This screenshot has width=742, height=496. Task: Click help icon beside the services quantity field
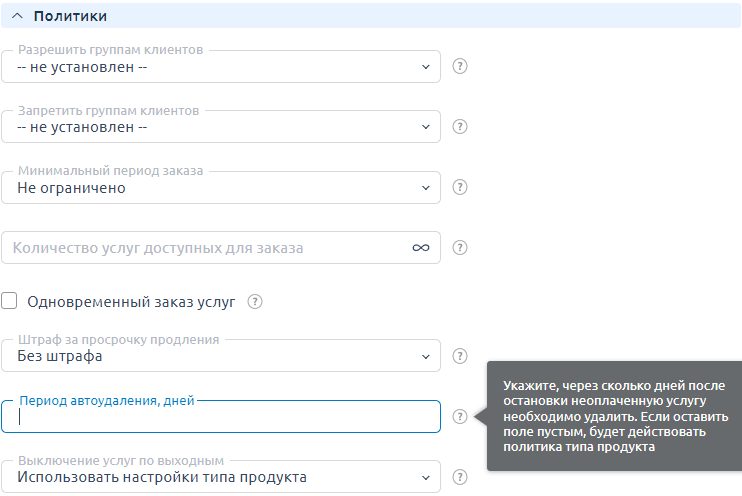(x=460, y=247)
